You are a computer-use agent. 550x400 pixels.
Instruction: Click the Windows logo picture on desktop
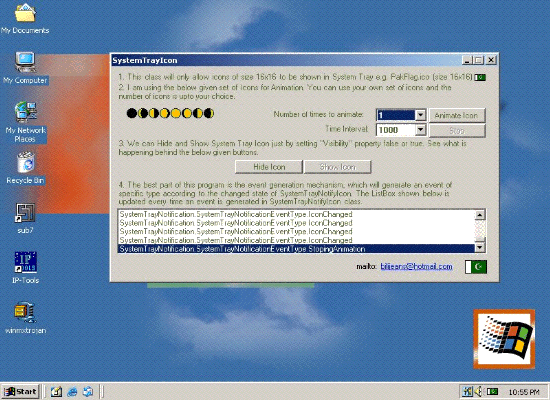(x=504, y=339)
